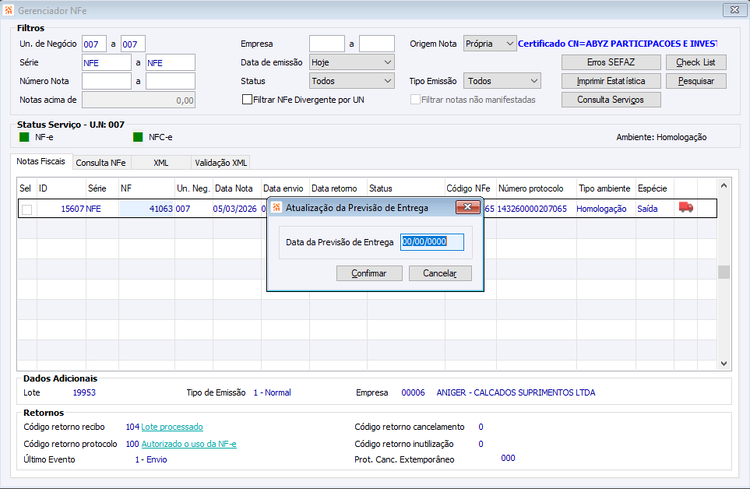Click ANIGER - CALCADOS SUPRIMENTOS LTDA text

[x=516, y=392]
